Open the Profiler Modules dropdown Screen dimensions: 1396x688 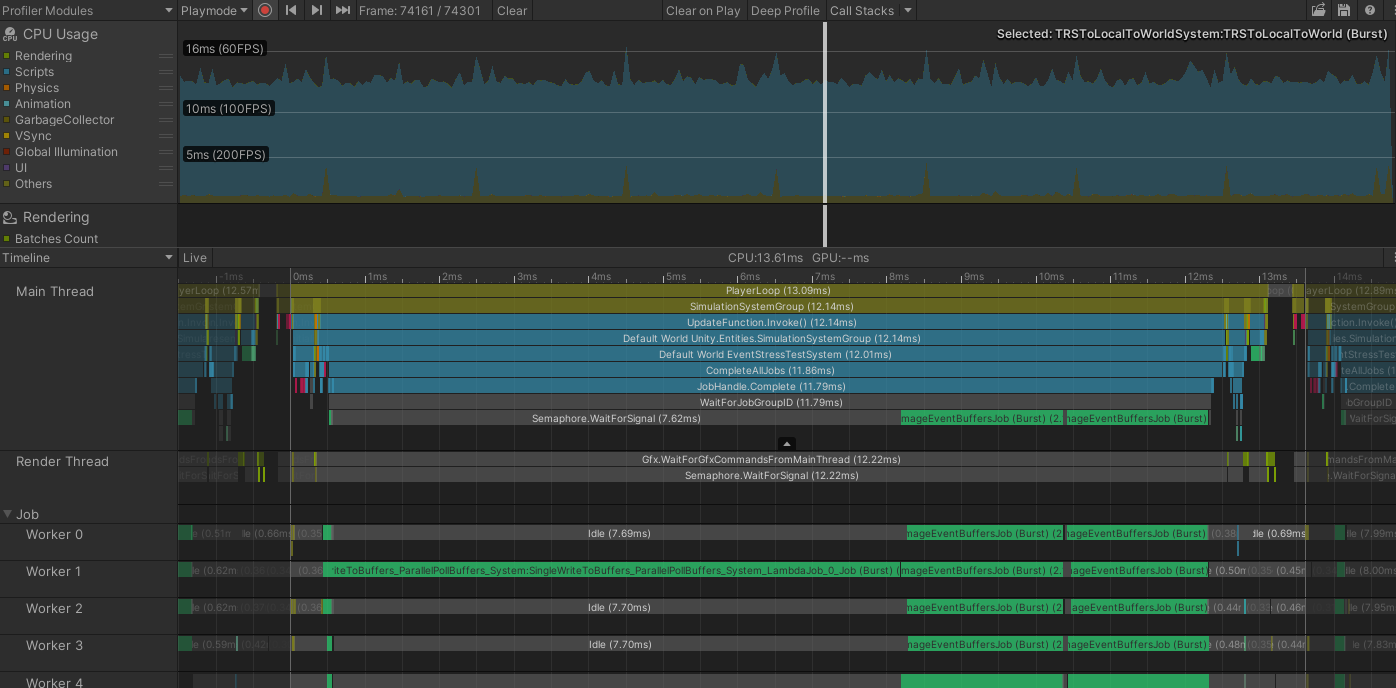coord(88,10)
